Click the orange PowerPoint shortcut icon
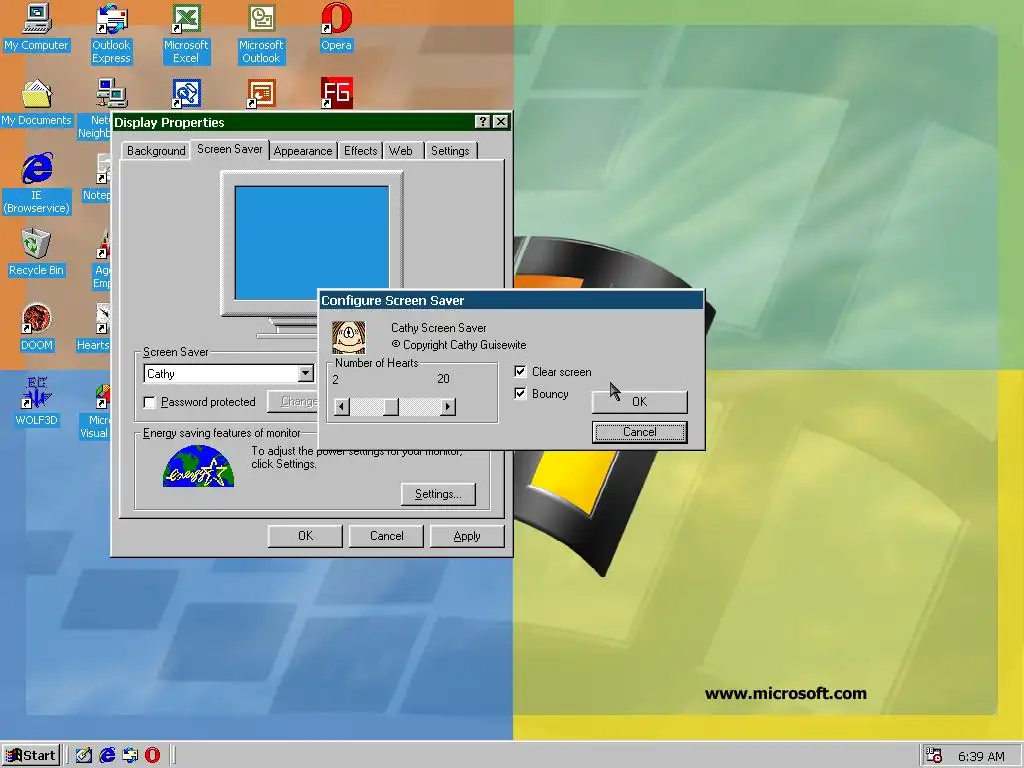The image size is (1024, 768). click(x=261, y=94)
